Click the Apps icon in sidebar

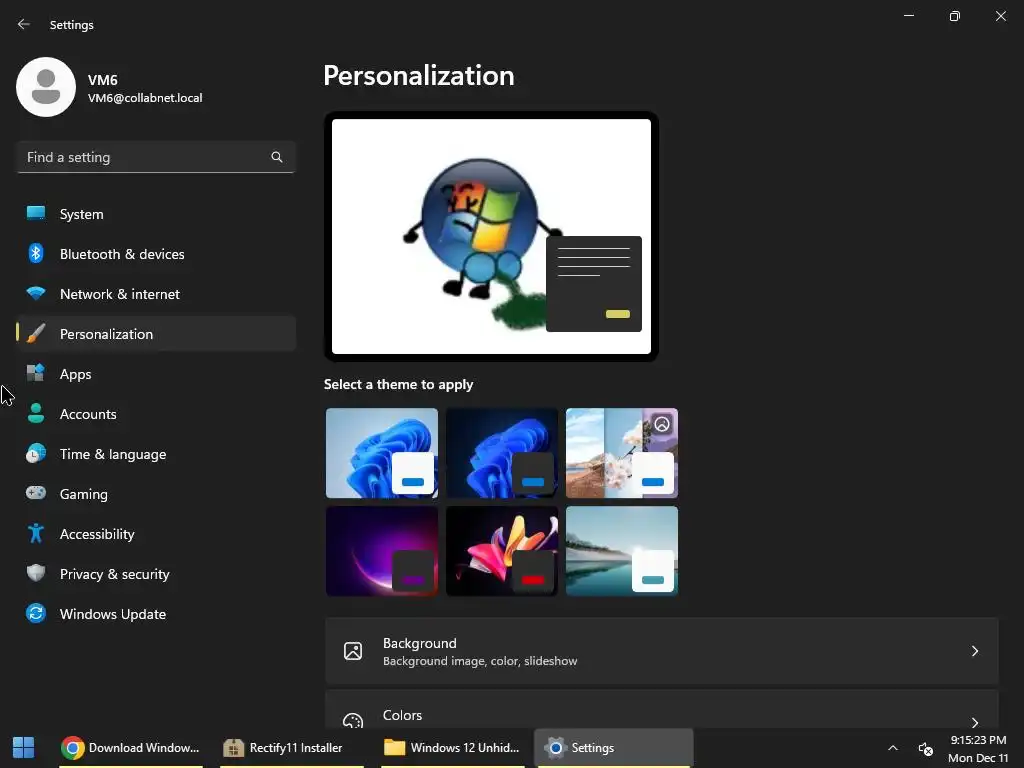click(x=36, y=374)
